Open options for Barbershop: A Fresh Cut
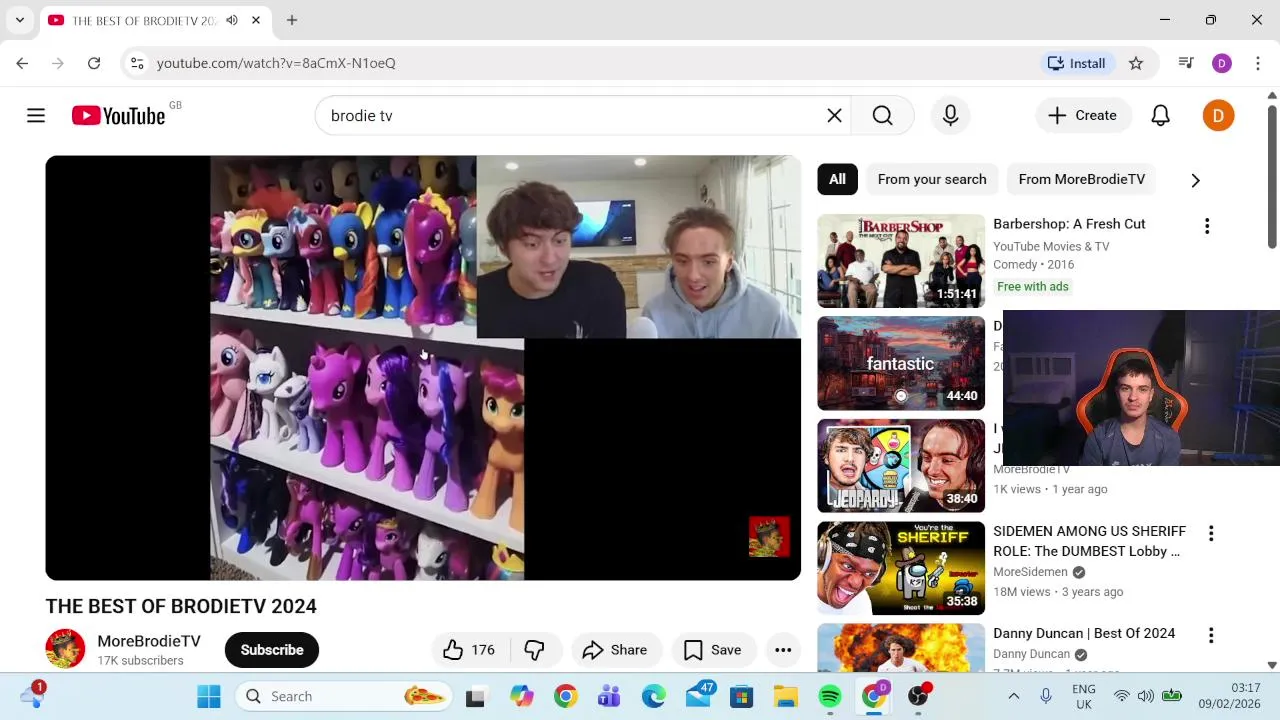This screenshot has height=720, width=1280. [1207, 226]
